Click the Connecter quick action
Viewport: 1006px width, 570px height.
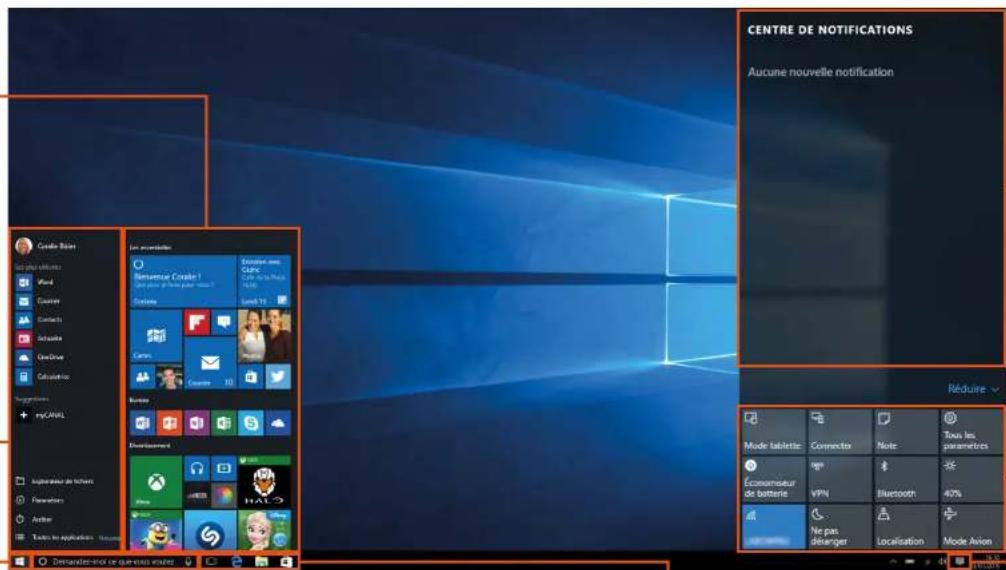point(839,431)
